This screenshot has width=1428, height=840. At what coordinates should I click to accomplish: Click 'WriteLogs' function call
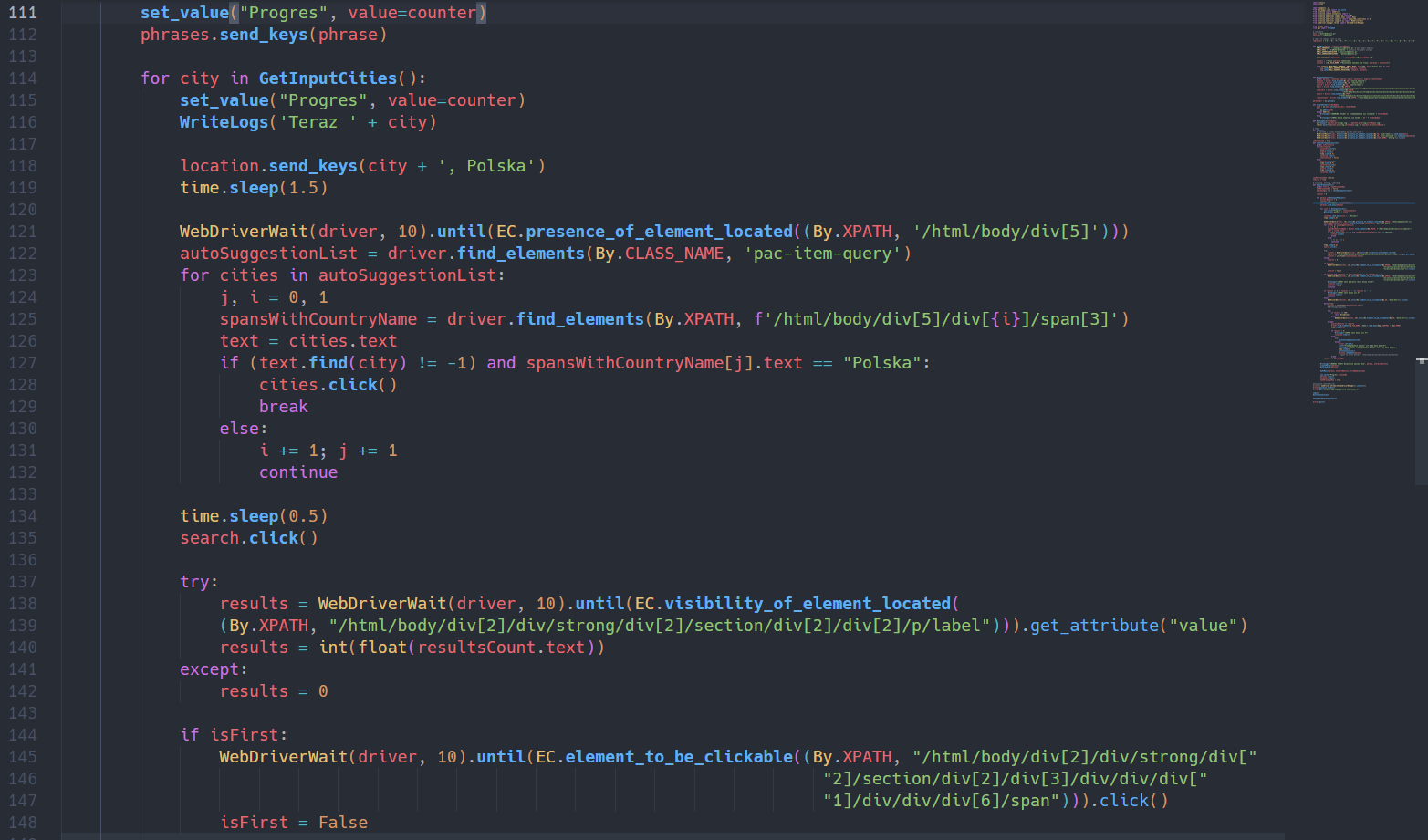(224, 122)
